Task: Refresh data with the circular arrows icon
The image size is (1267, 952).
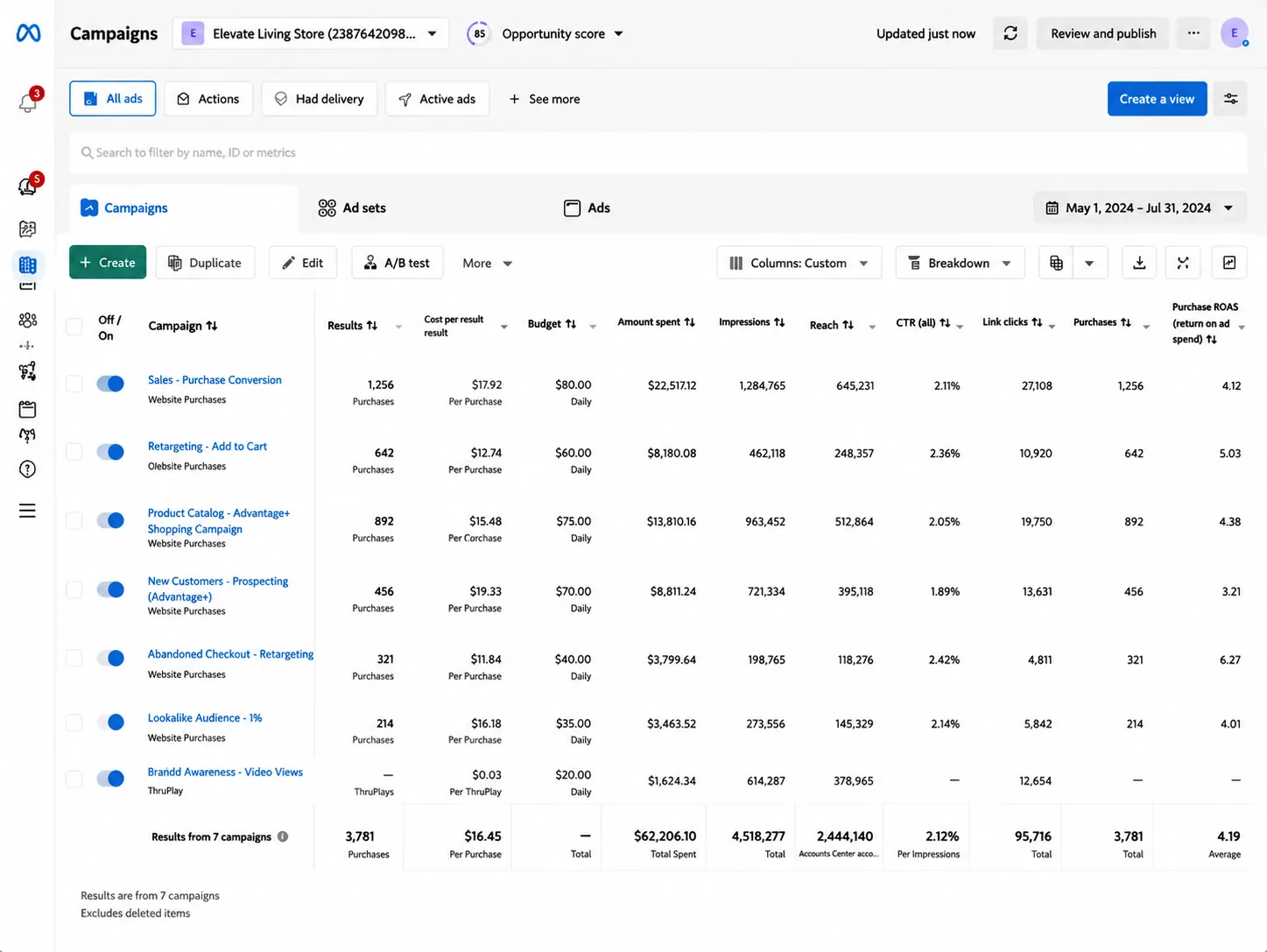Action: coord(1010,33)
